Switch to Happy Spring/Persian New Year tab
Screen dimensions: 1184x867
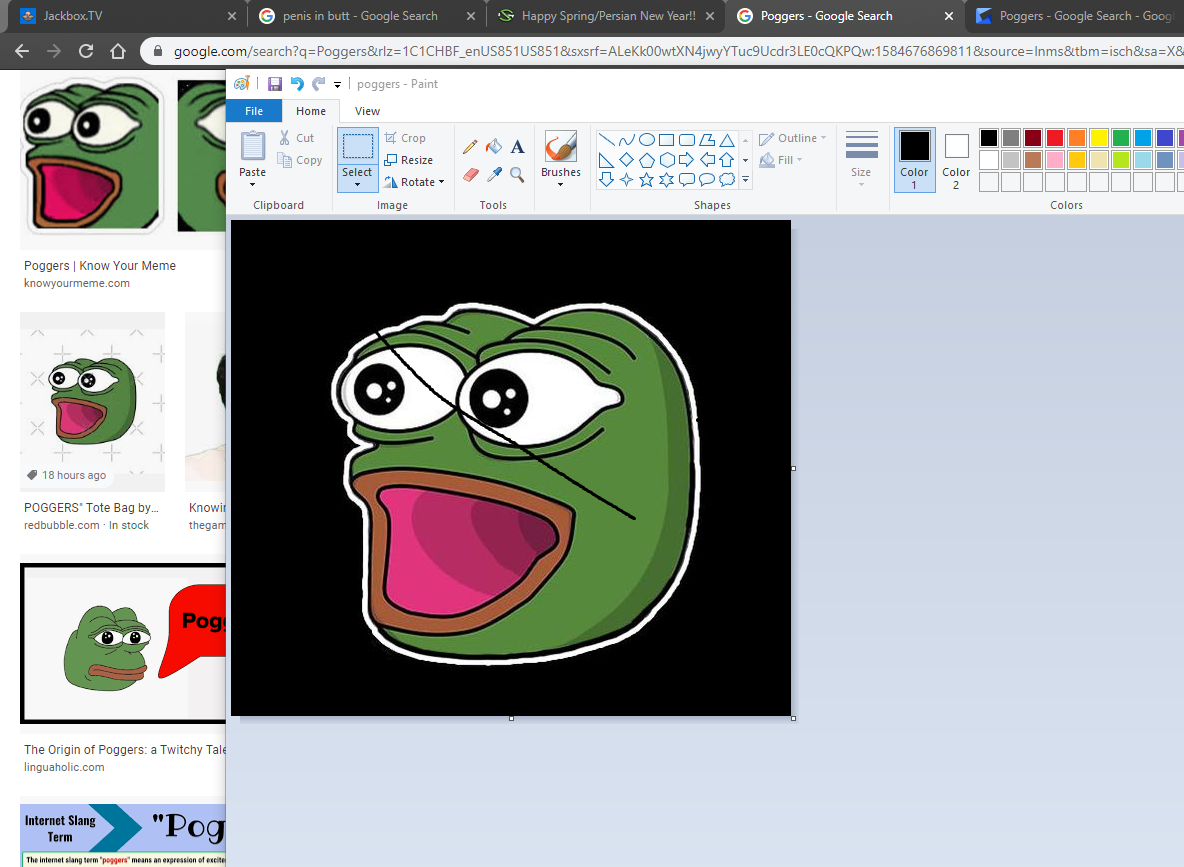[x=607, y=16]
